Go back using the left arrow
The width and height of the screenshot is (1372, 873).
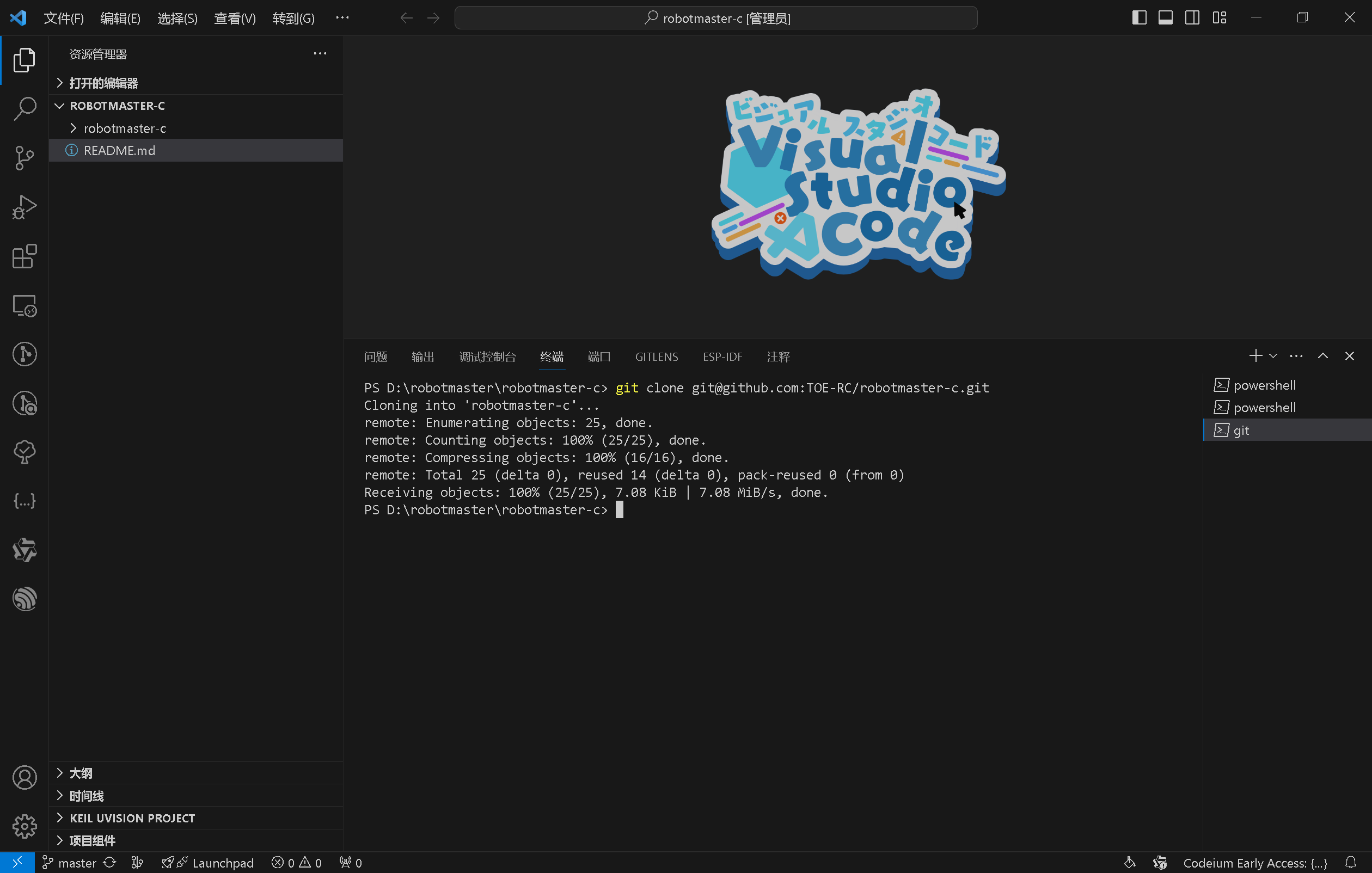click(406, 17)
